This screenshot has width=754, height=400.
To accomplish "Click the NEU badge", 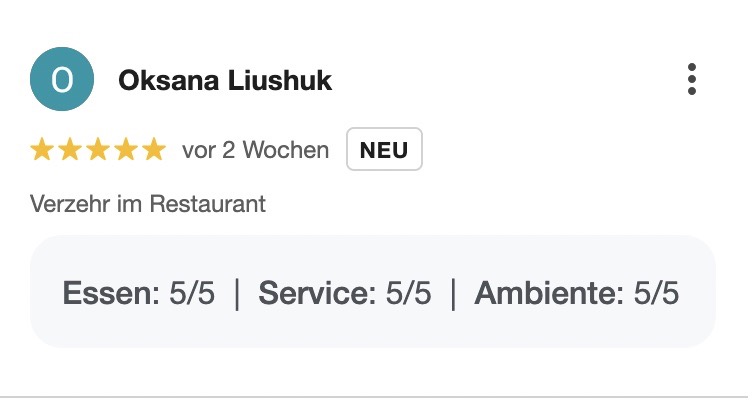I will (x=384, y=149).
